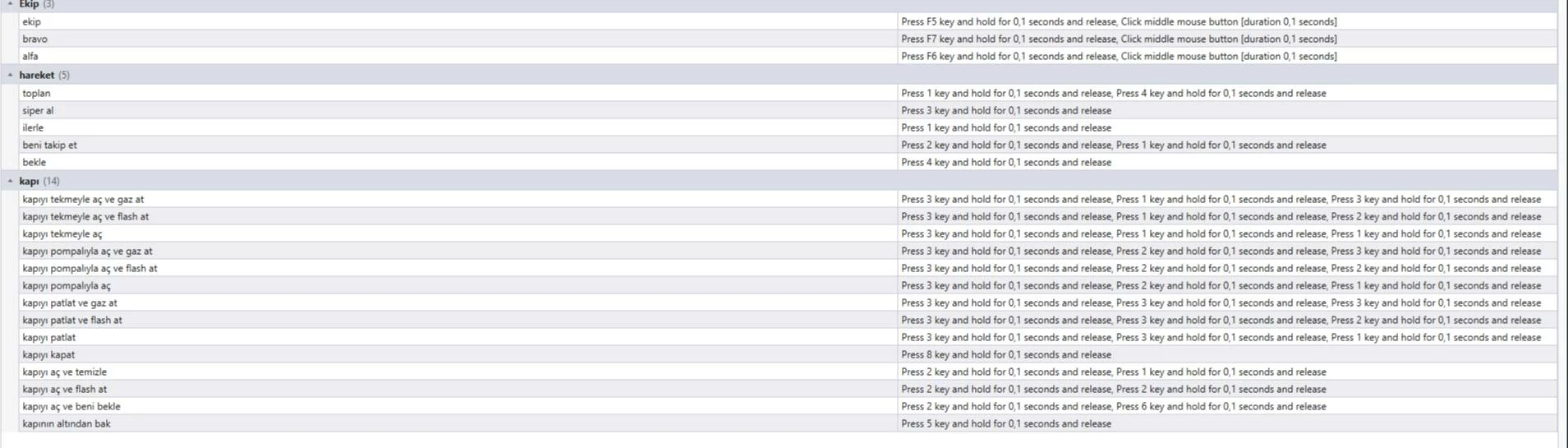Click the Press 8 key action text

(x=1006, y=354)
